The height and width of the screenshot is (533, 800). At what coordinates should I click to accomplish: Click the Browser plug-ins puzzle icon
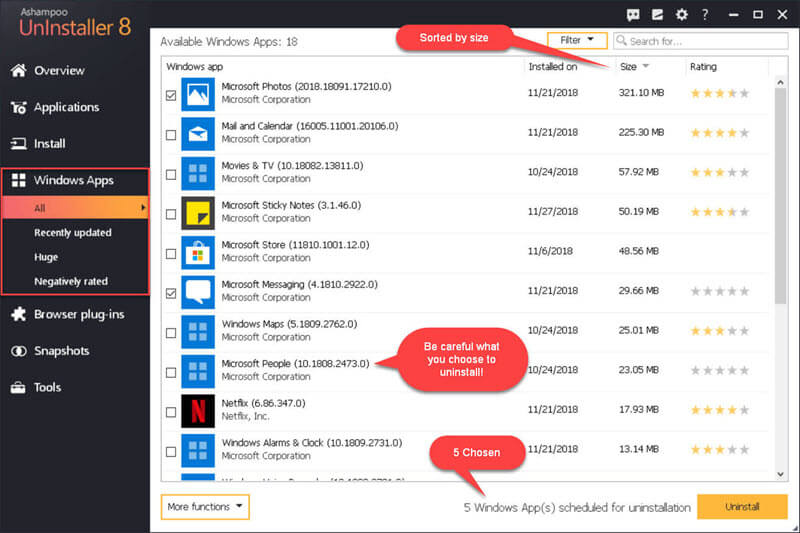(x=18, y=314)
